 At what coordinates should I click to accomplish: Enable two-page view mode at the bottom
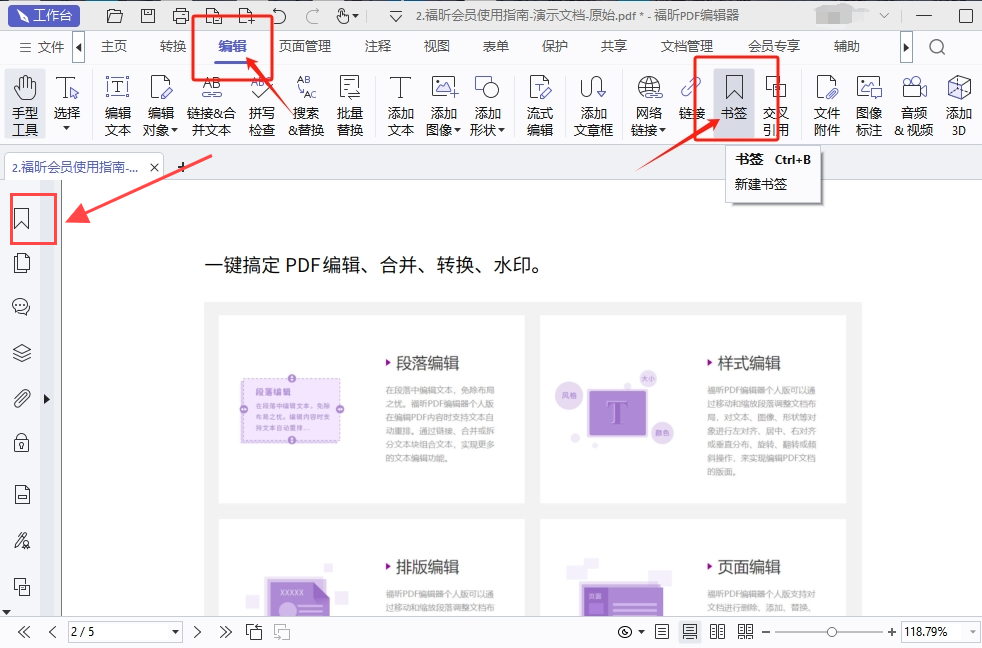[x=717, y=631]
